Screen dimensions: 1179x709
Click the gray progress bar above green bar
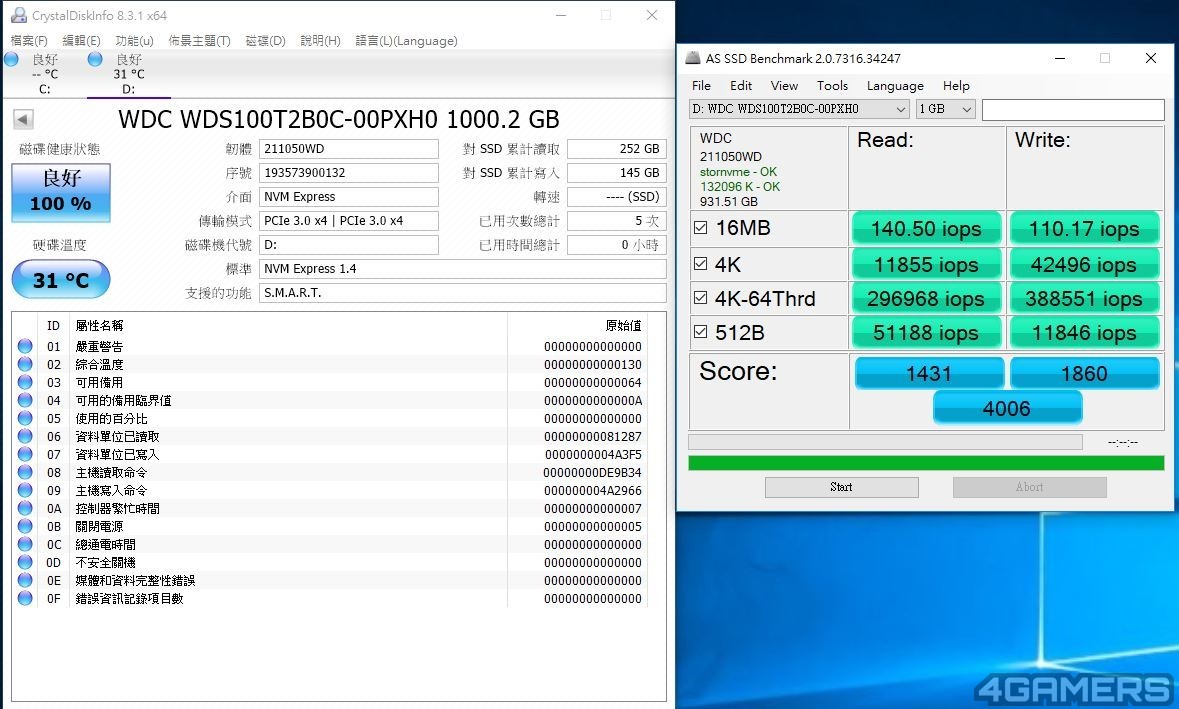point(885,442)
